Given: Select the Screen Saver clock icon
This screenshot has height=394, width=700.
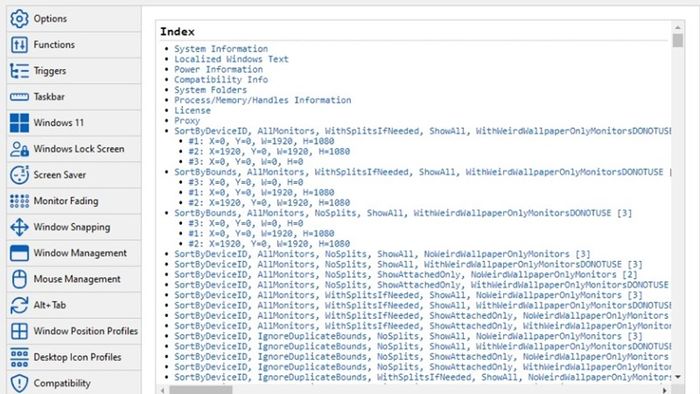Looking at the screenshot, I should point(19,175).
